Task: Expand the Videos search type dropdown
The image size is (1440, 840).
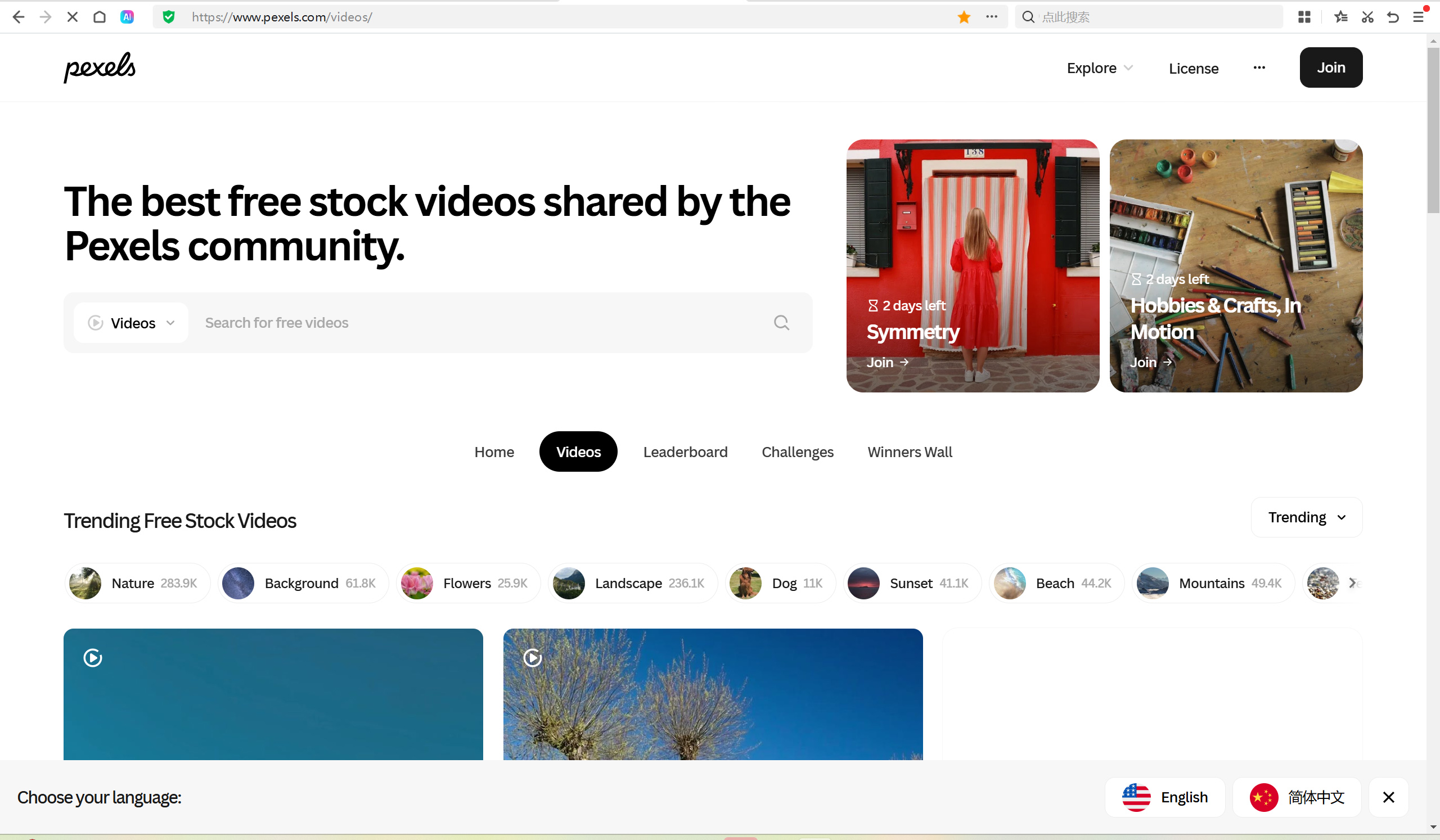Action: pyautogui.click(x=132, y=323)
